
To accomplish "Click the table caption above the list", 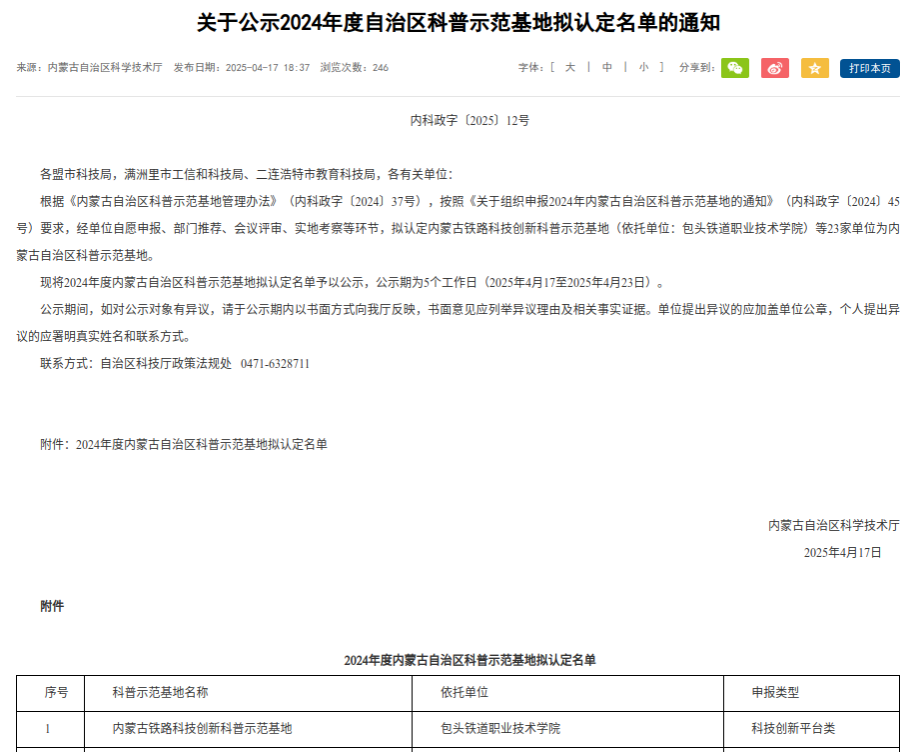I will 469,660.
